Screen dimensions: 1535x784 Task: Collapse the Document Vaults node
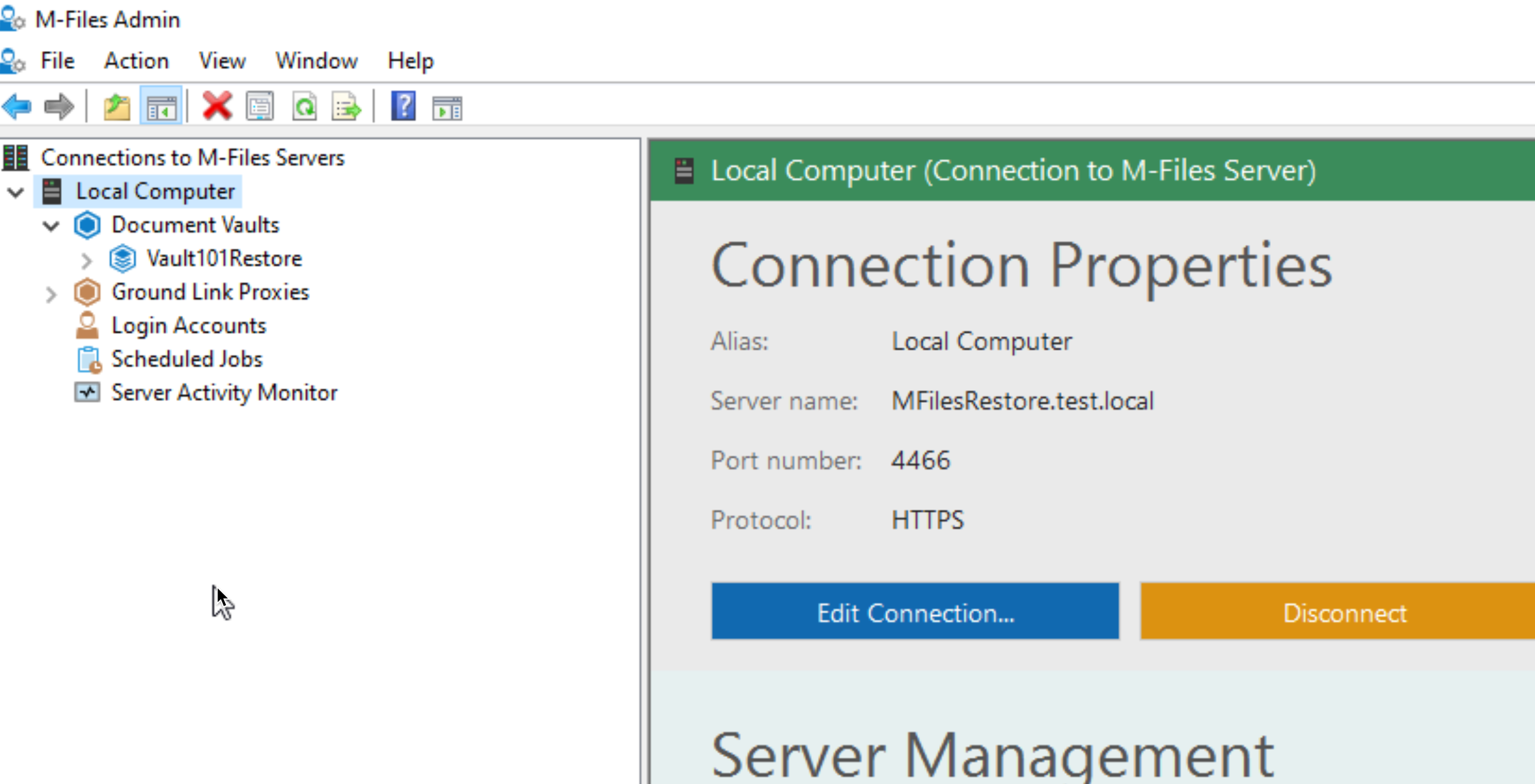(x=52, y=226)
